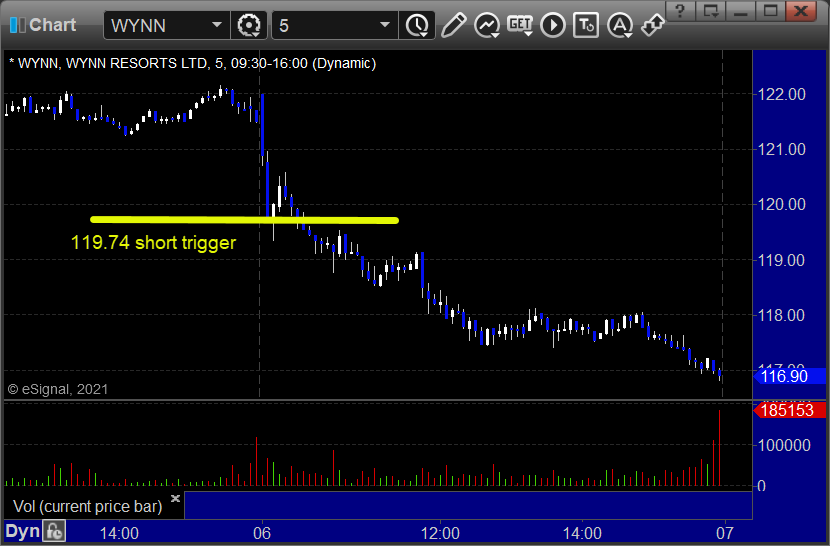Image resolution: width=830 pixels, height=546 pixels.
Task: Expand the WYNN symbol dropdown arrow
Action: click(216, 25)
